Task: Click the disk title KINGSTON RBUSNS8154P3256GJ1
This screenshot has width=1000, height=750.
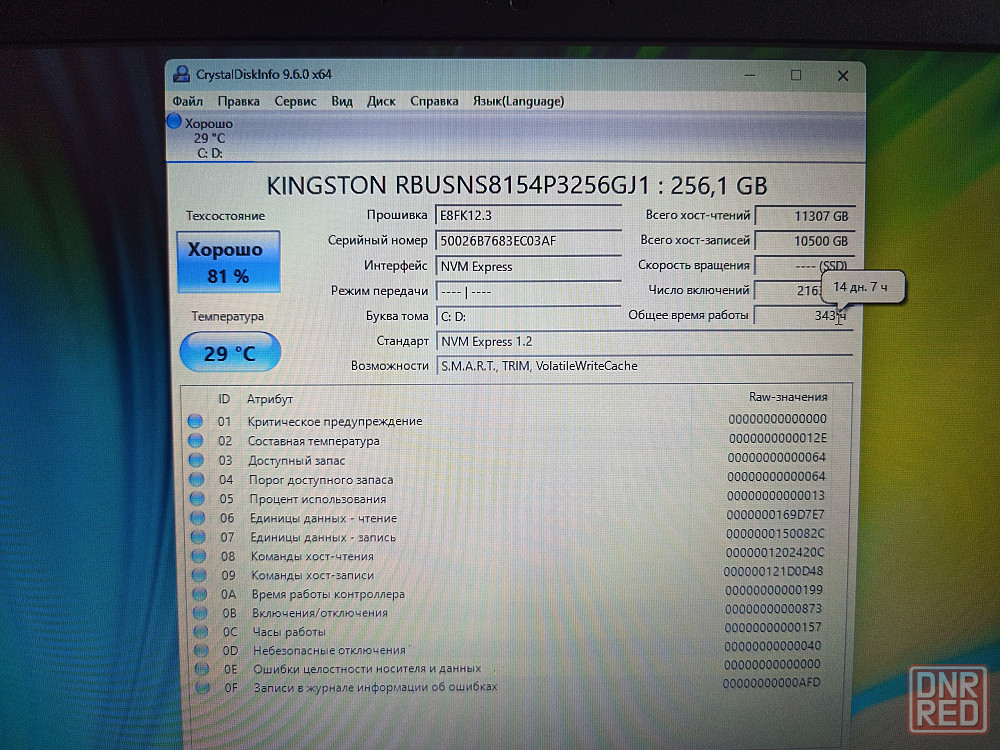Action: point(458,186)
